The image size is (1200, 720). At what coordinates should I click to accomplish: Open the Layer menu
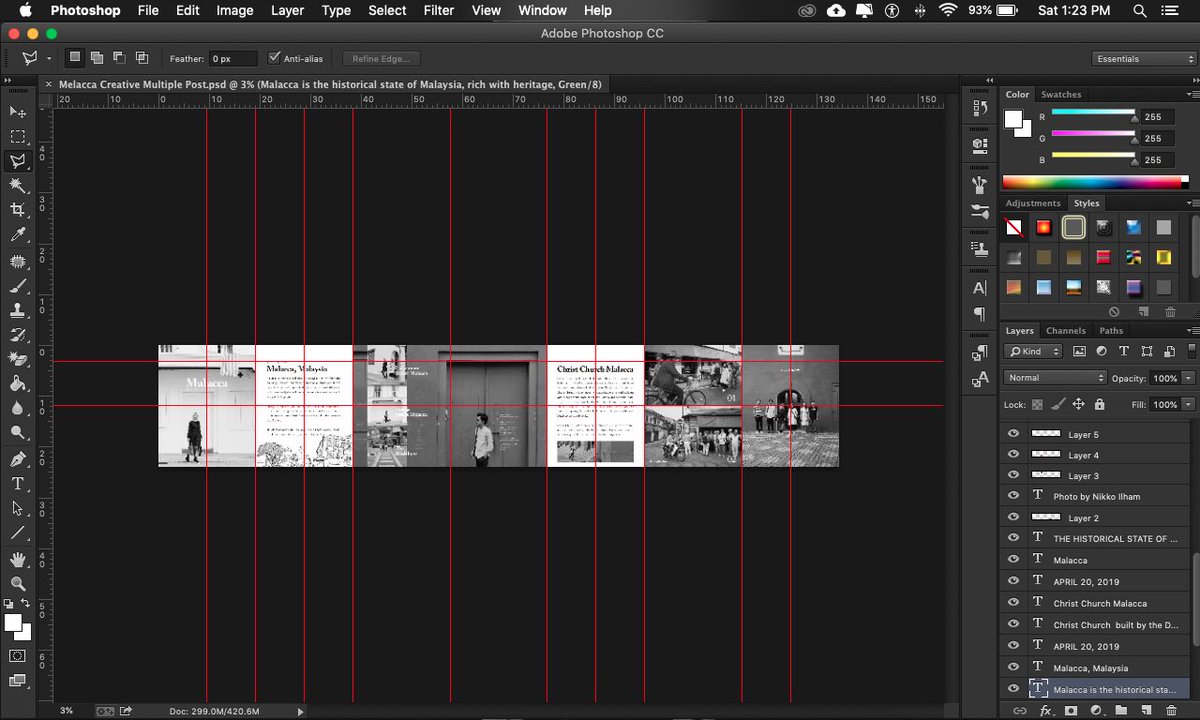(287, 10)
